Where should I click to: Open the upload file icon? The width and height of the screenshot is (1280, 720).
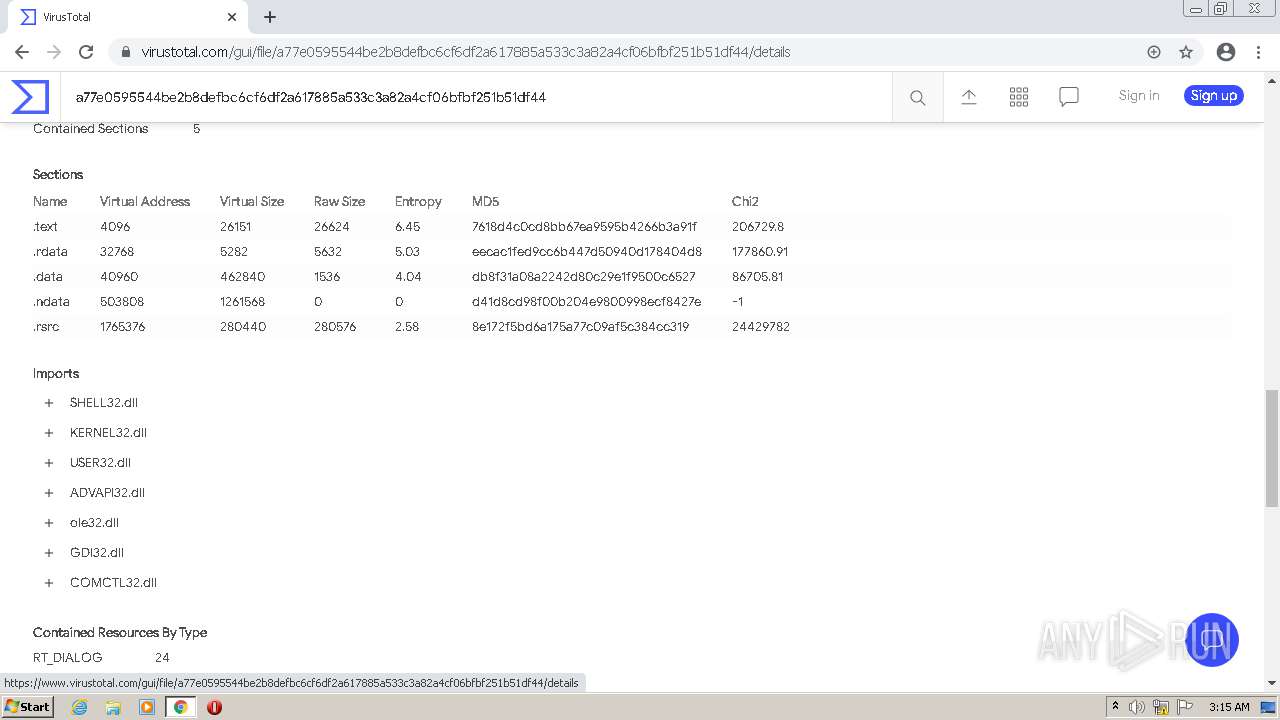(x=969, y=97)
